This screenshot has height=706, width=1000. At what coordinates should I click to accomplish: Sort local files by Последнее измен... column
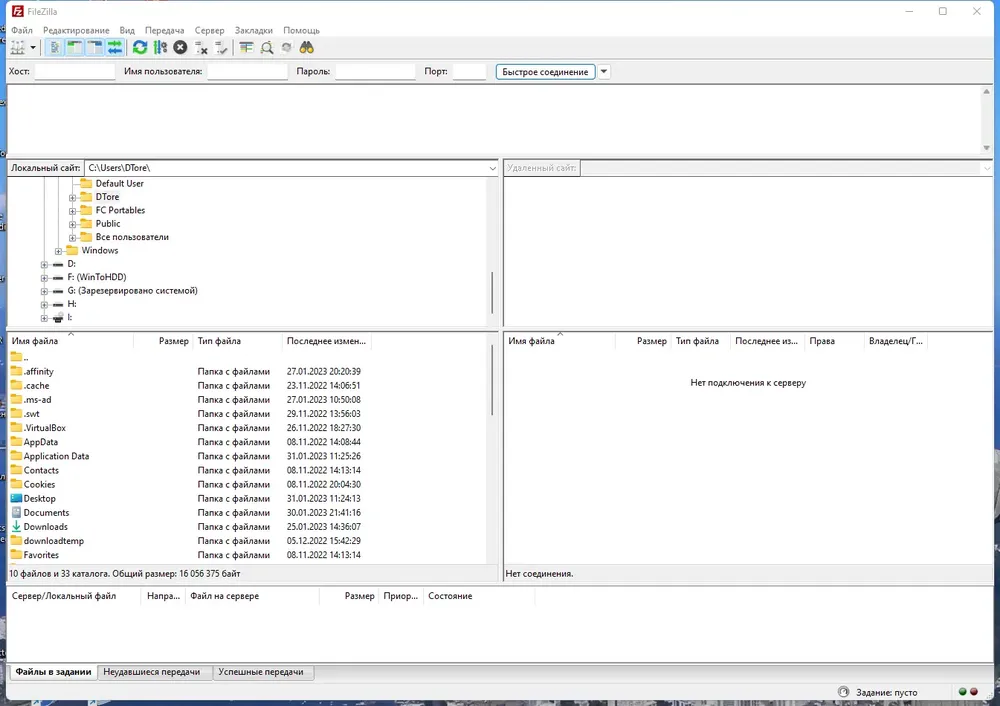[327, 341]
